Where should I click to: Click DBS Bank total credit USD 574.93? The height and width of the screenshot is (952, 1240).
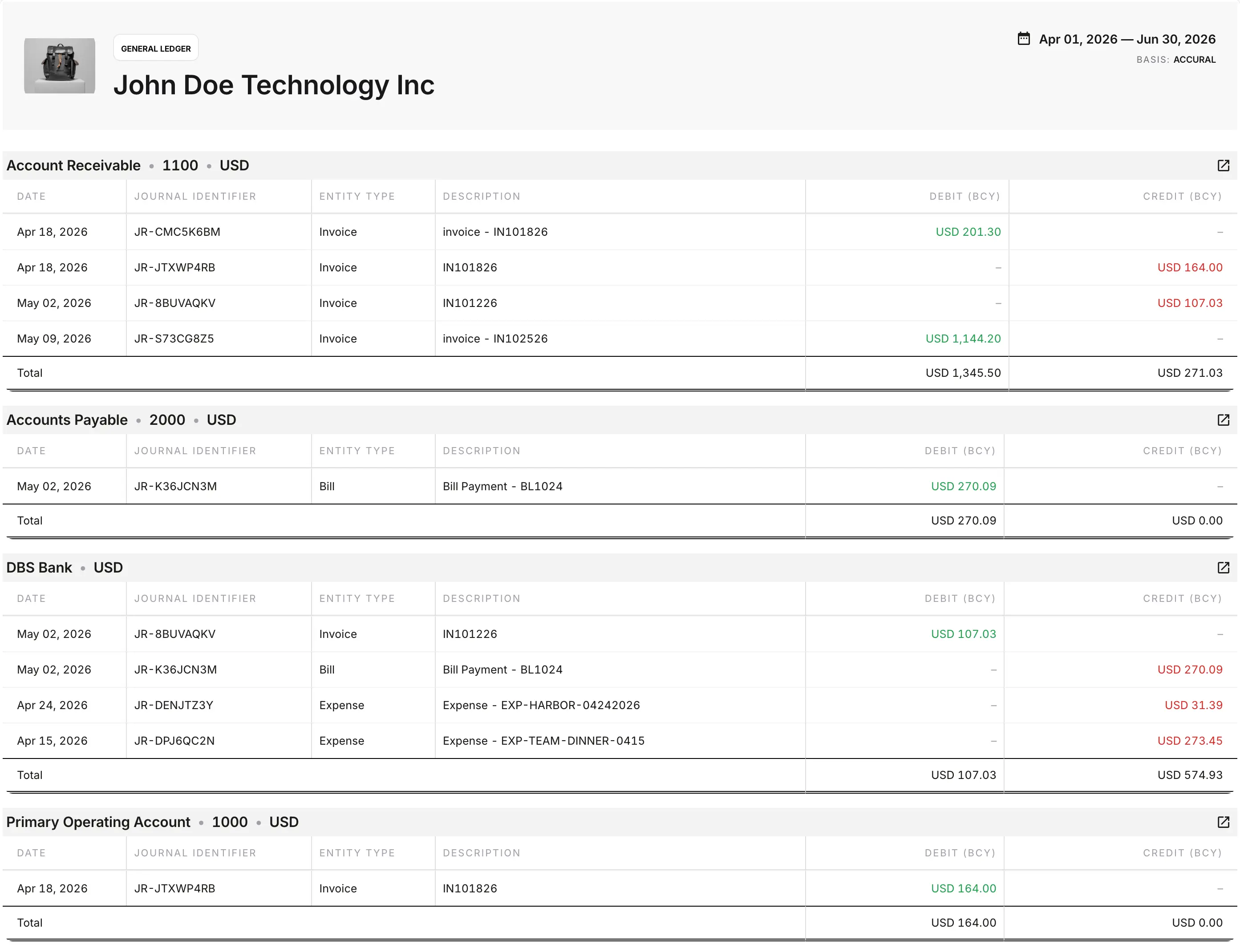1190,775
